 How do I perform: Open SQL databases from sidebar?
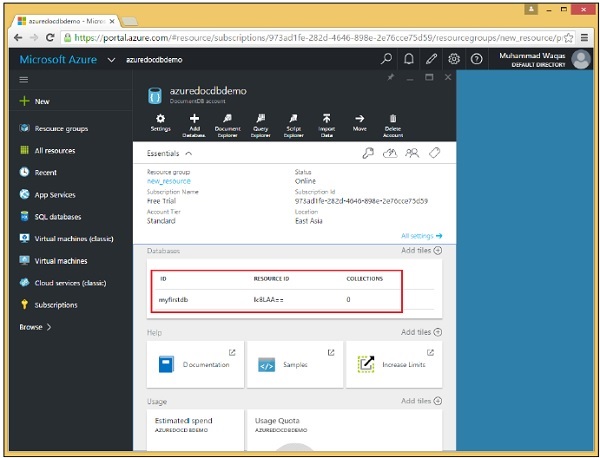pos(57,216)
